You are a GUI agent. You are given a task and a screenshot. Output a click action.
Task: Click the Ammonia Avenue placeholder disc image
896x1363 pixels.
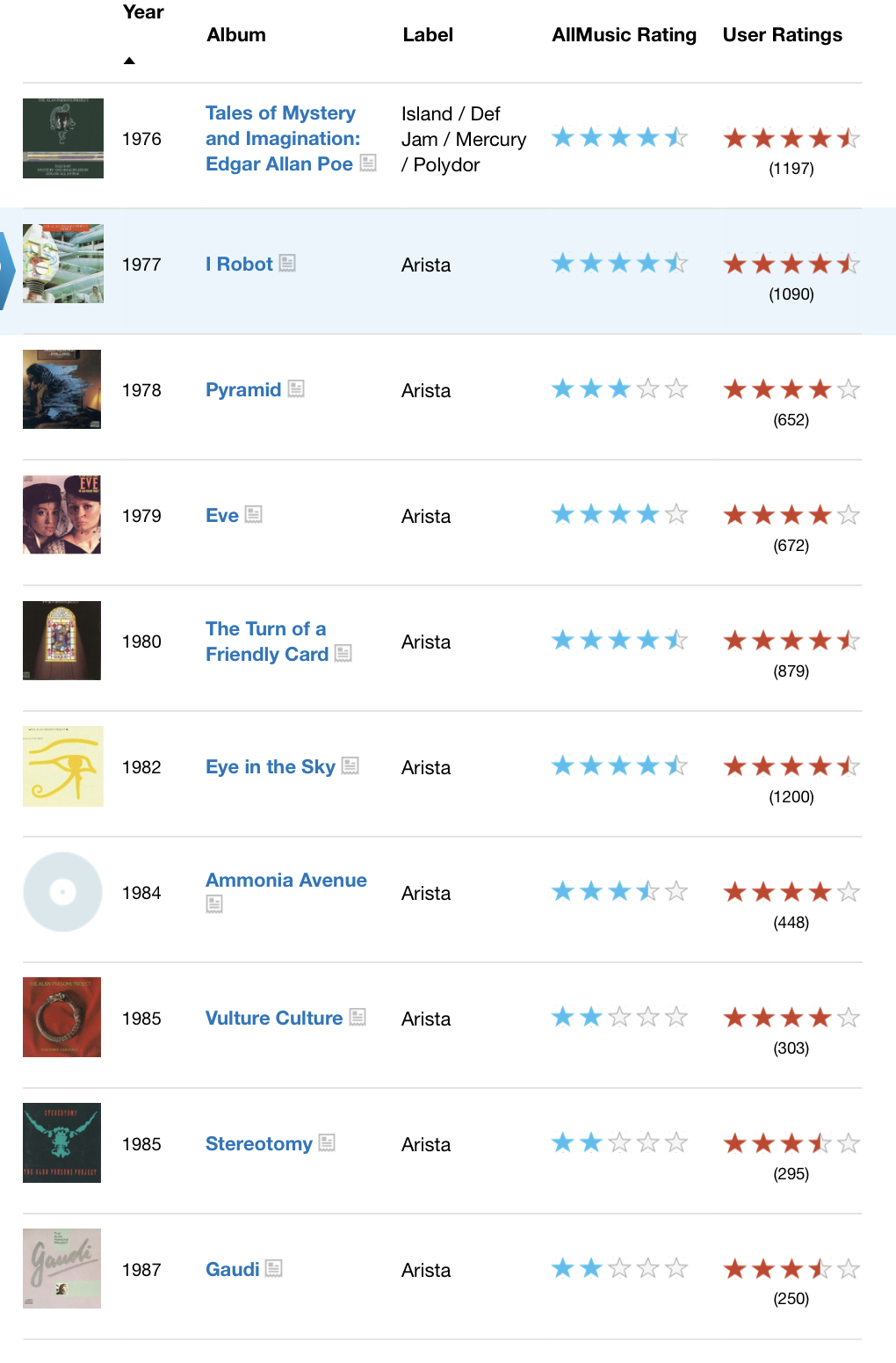(62, 892)
